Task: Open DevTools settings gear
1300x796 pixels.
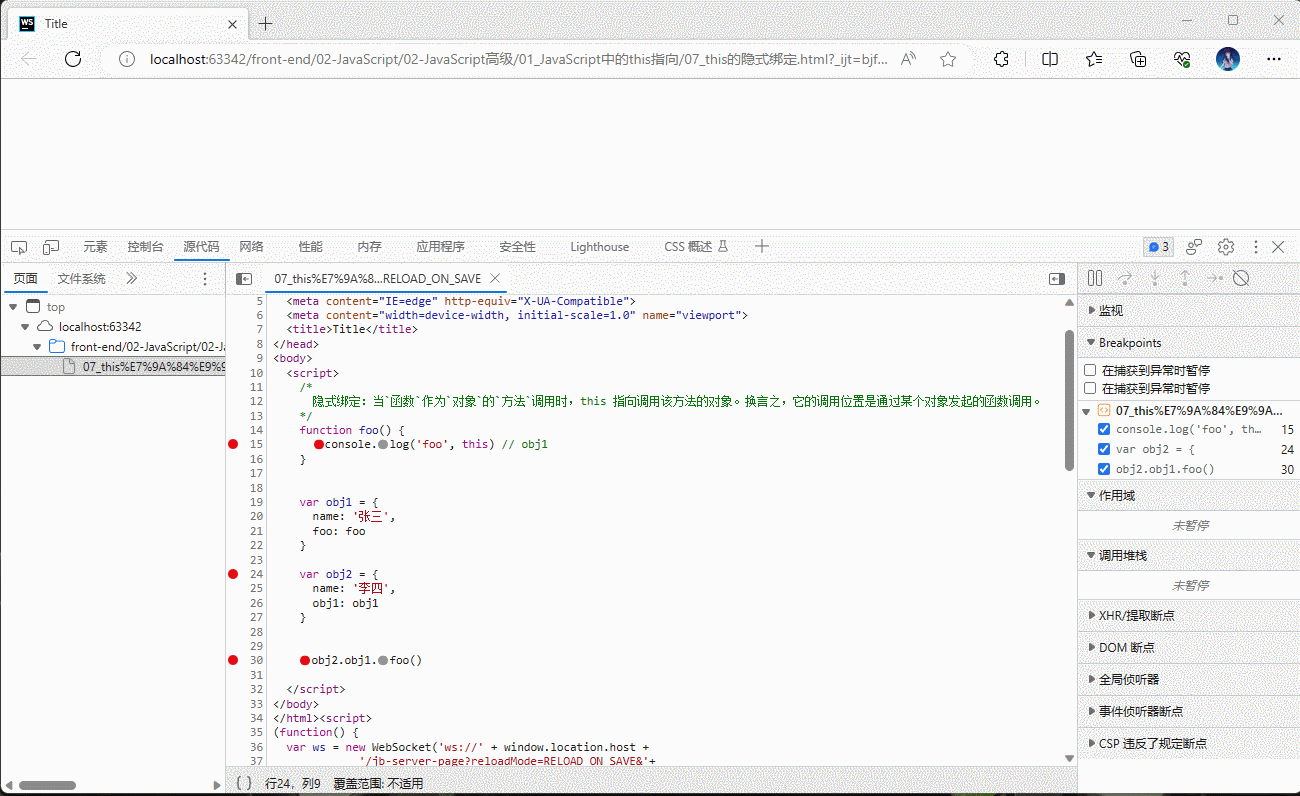Action: (x=1225, y=247)
